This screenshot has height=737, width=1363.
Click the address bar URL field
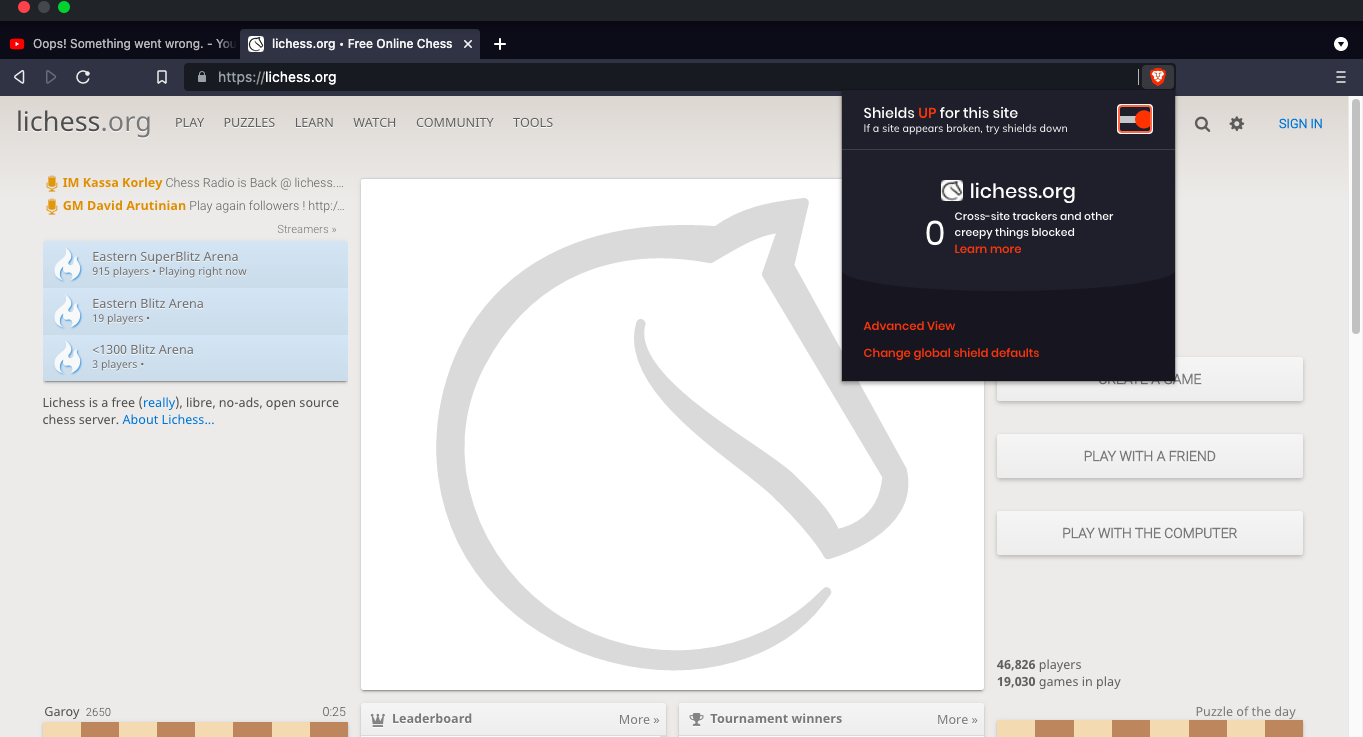point(660,77)
